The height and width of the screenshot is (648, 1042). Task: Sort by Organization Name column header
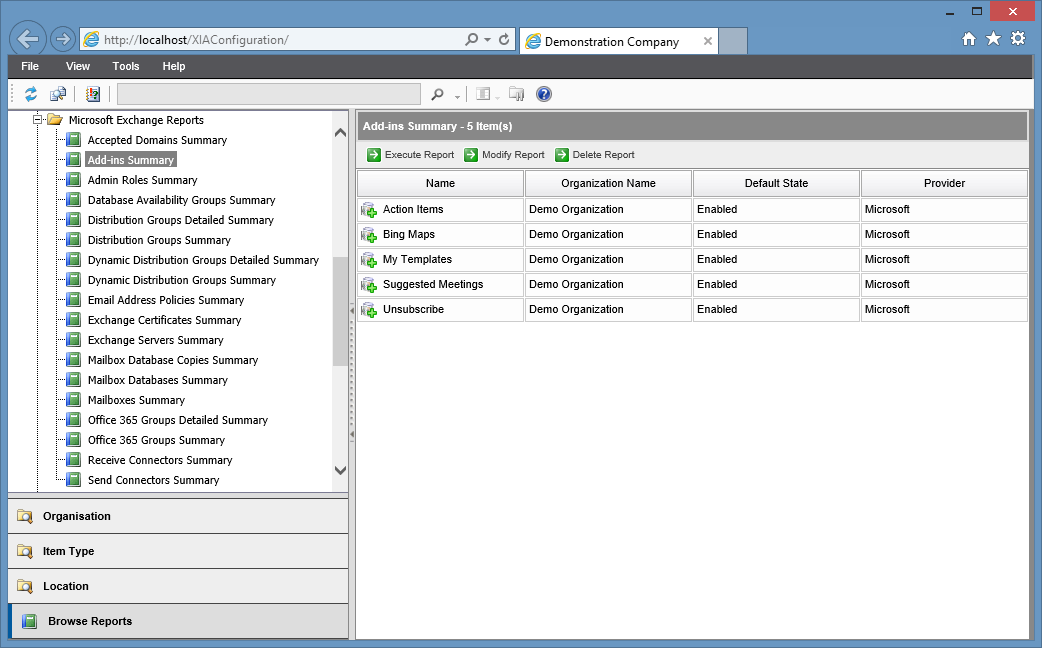(x=608, y=183)
